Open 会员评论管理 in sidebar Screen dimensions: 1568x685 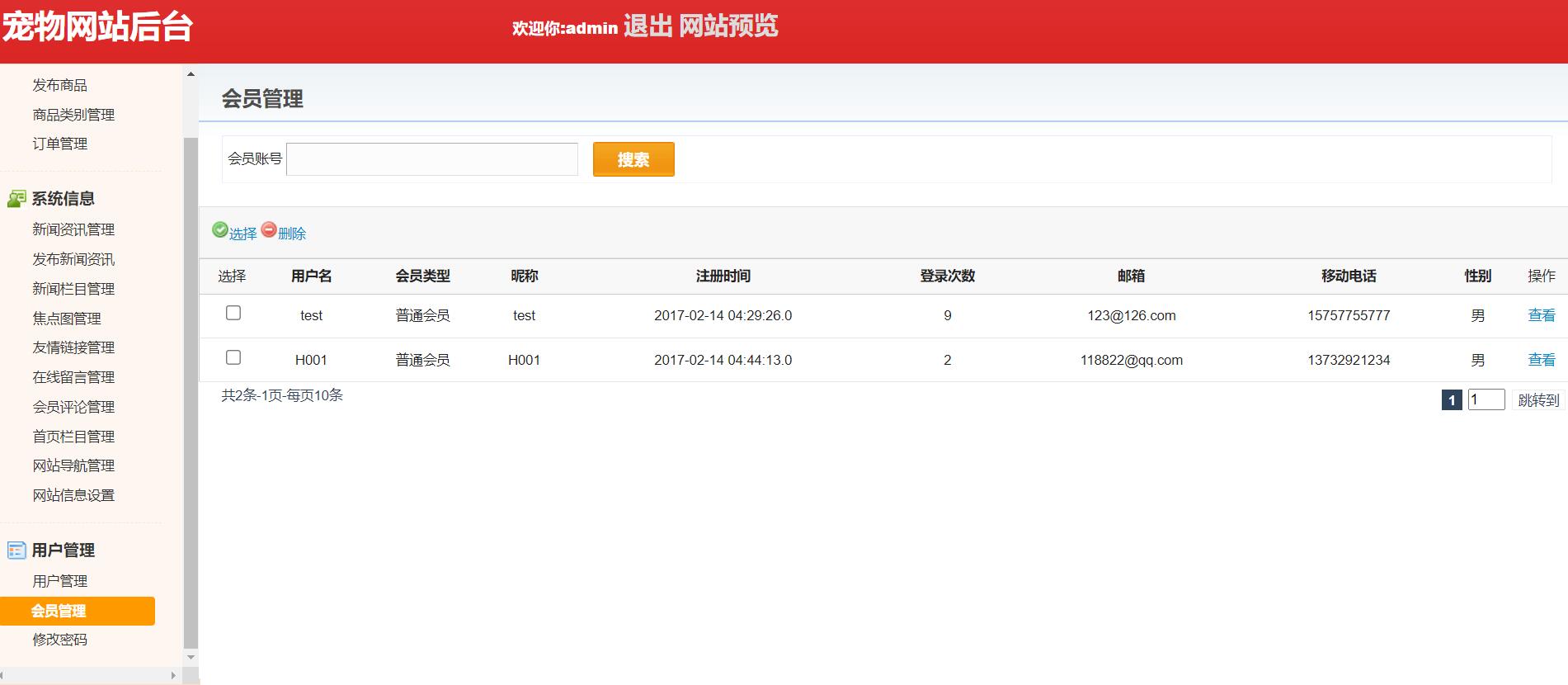(x=73, y=407)
